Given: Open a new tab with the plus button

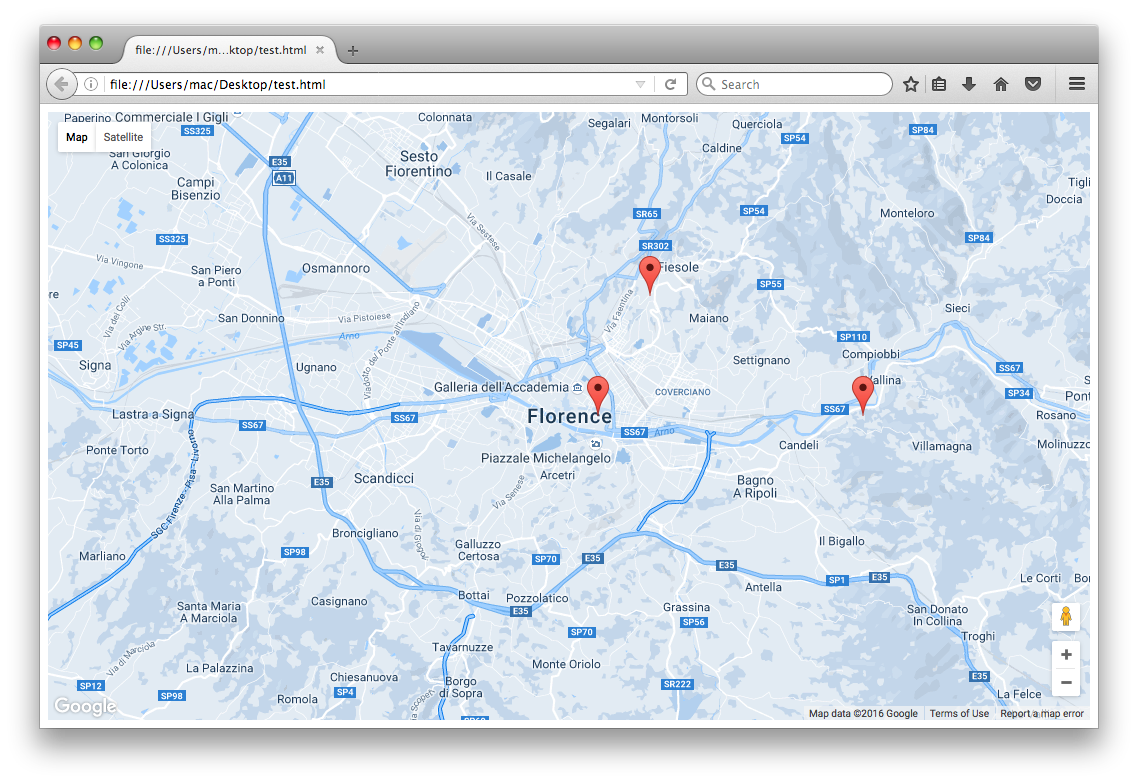Looking at the screenshot, I should tap(353, 51).
